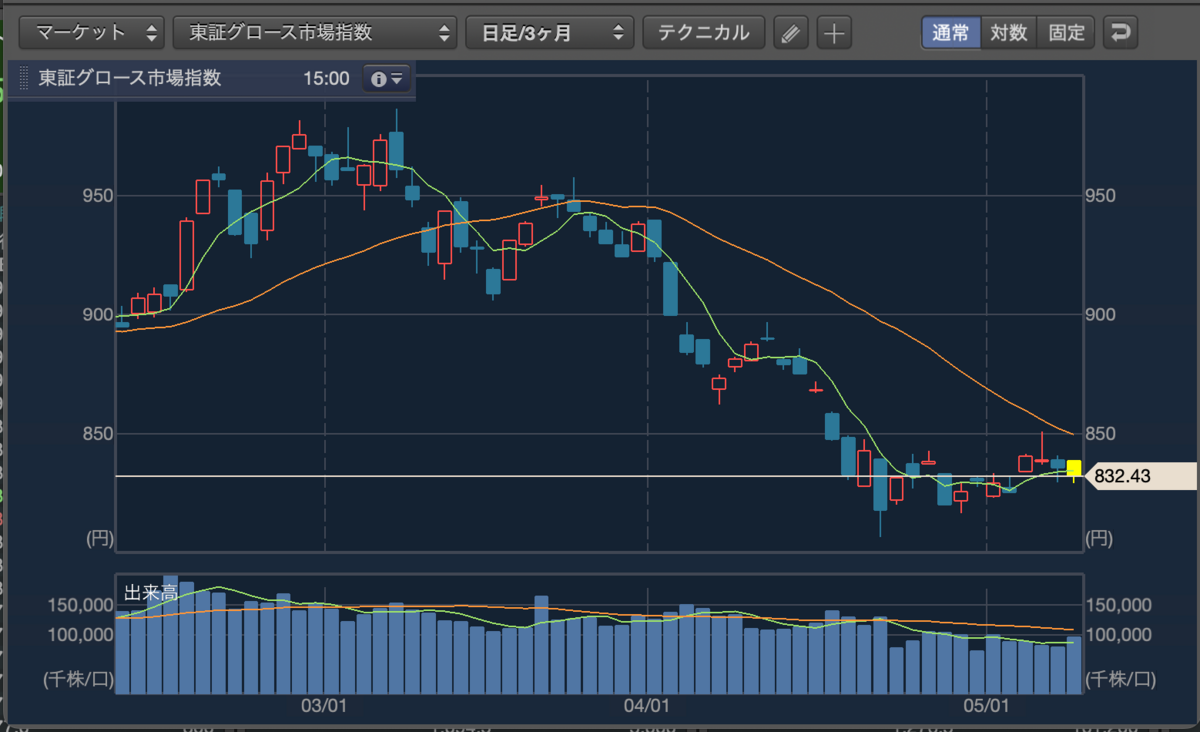The image size is (1200, 732).
Task: Open the マーケット category dropdown
Action: [92, 32]
